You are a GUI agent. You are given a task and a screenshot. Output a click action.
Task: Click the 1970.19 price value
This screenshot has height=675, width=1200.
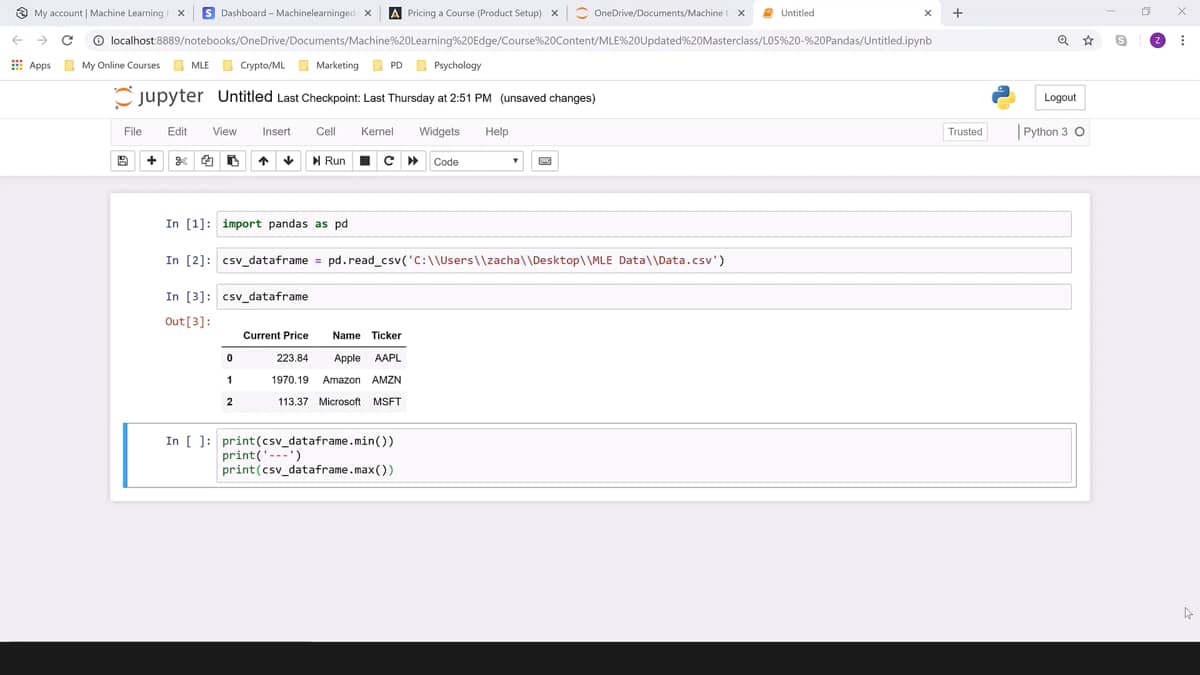pos(290,380)
